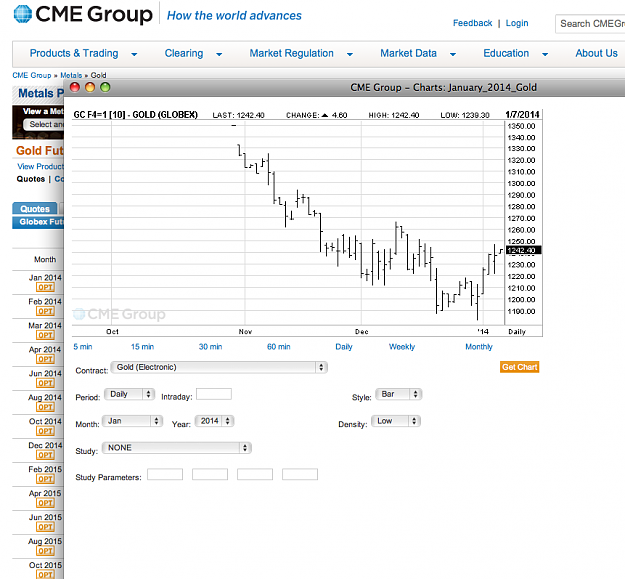Switch chart to Monthly interval
Image resolution: width=625 pixels, height=579 pixels.
479,347
